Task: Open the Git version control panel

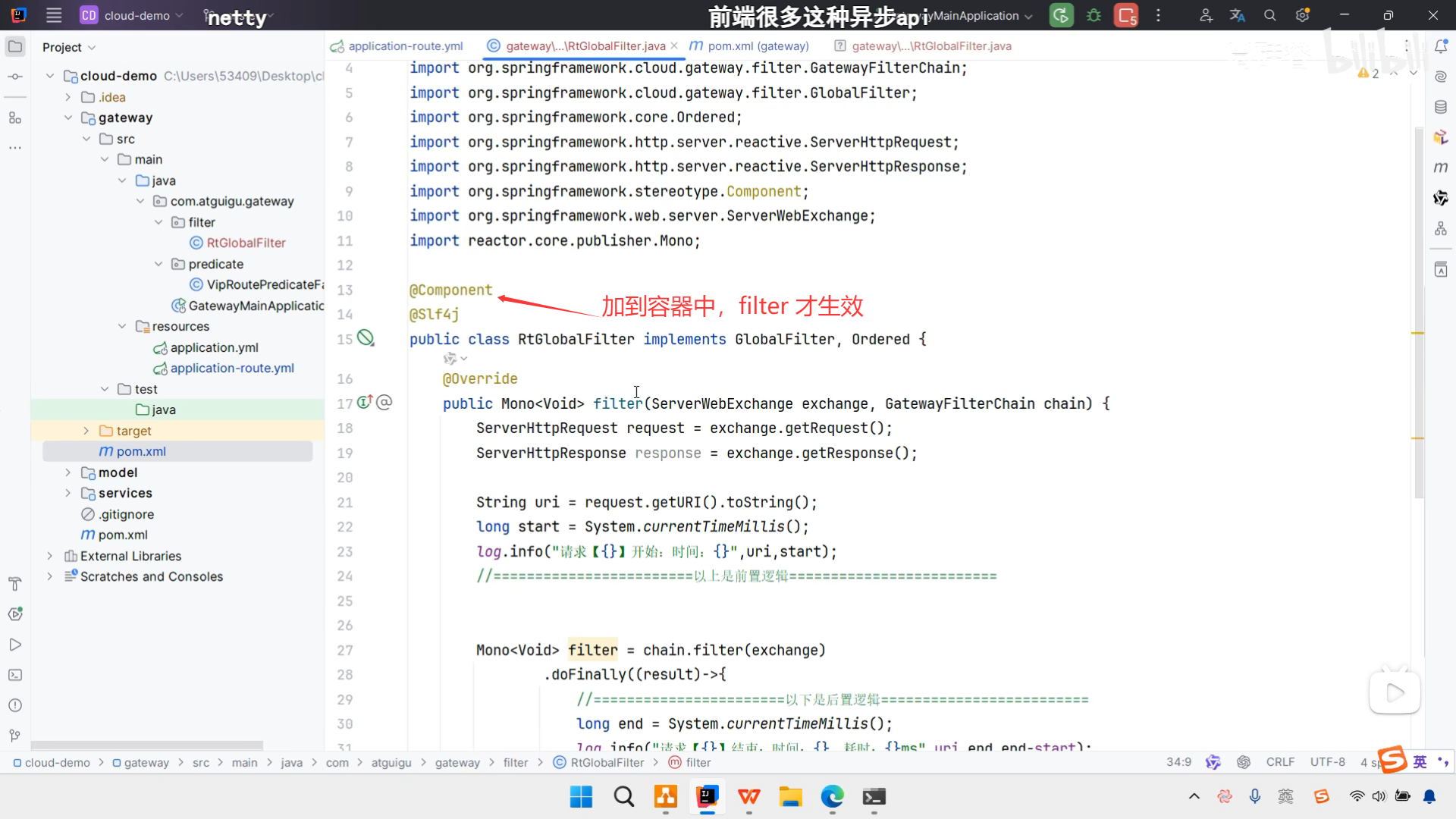Action: [x=15, y=736]
